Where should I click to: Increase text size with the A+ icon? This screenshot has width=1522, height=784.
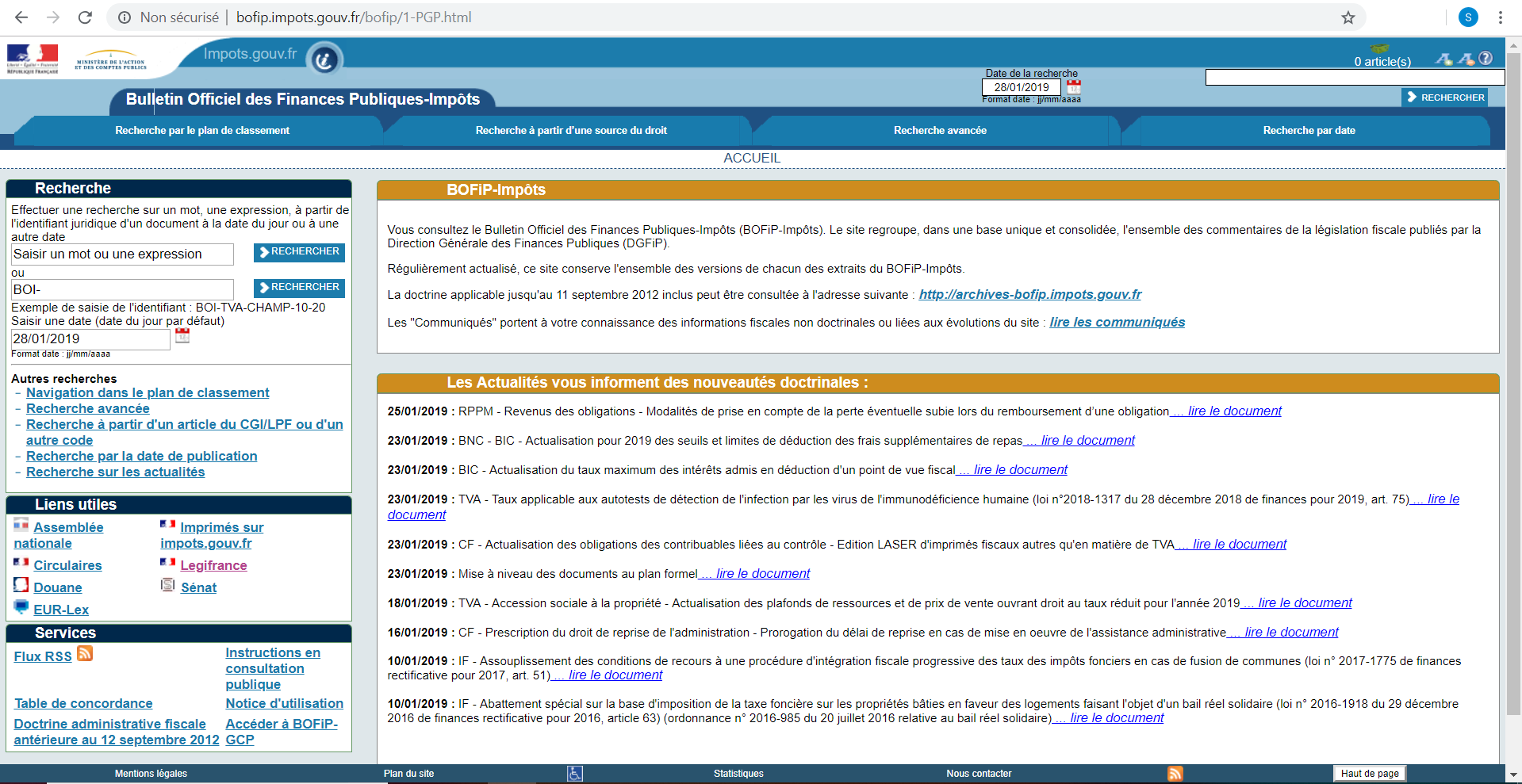coord(1444,59)
